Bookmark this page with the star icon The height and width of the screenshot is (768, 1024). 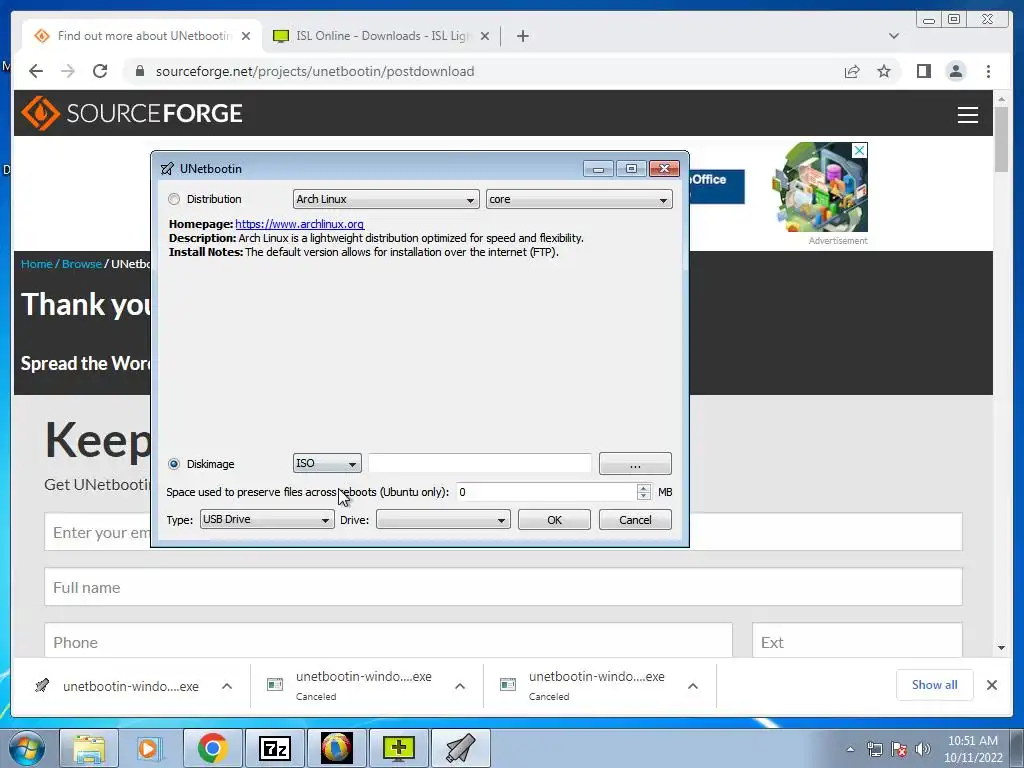click(x=884, y=71)
